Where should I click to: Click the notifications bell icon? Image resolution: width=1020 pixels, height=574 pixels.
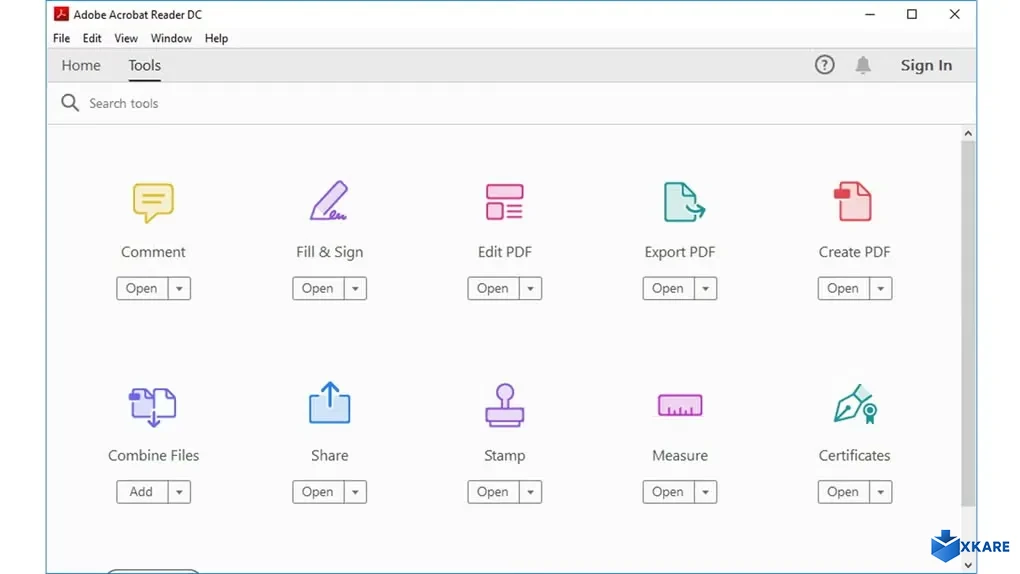pyautogui.click(x=863, y=65)
